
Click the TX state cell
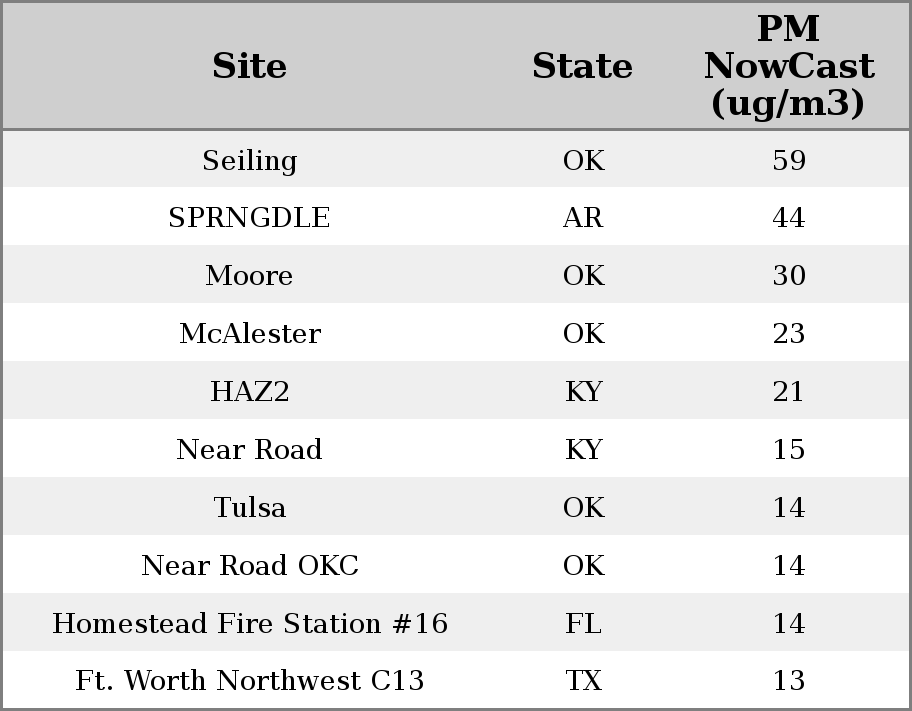tap(583, 681)
